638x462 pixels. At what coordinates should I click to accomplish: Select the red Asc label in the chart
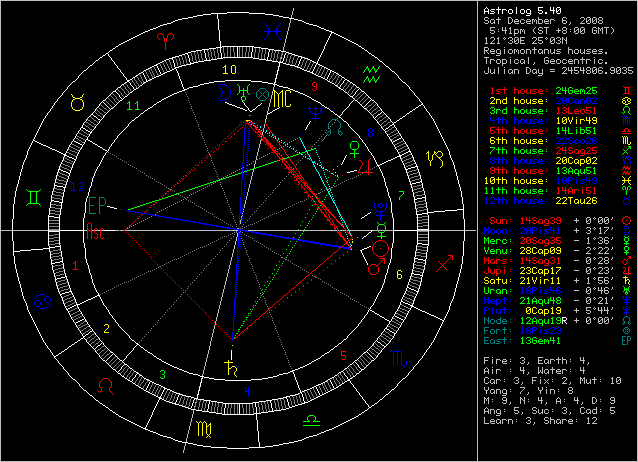coord(97,231)
